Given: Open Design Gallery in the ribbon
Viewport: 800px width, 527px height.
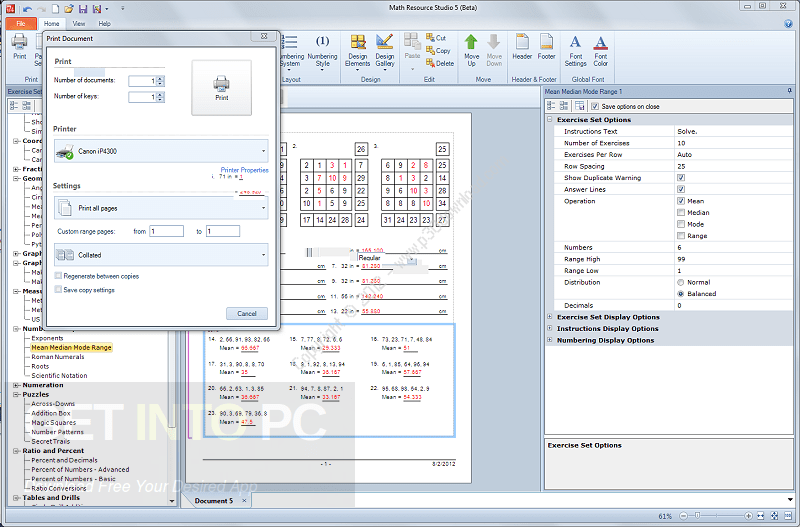Looking at the screenshot, I should click(385, 52).
